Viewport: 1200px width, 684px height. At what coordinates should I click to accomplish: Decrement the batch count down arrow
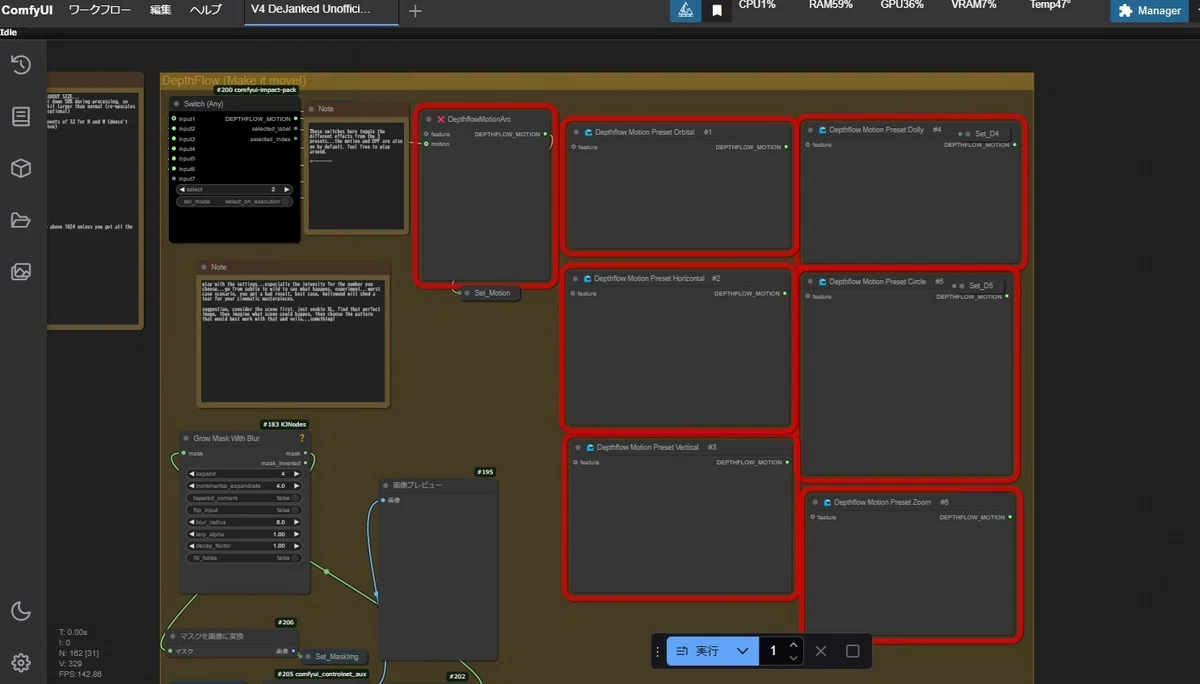click(x=793, y=657)
